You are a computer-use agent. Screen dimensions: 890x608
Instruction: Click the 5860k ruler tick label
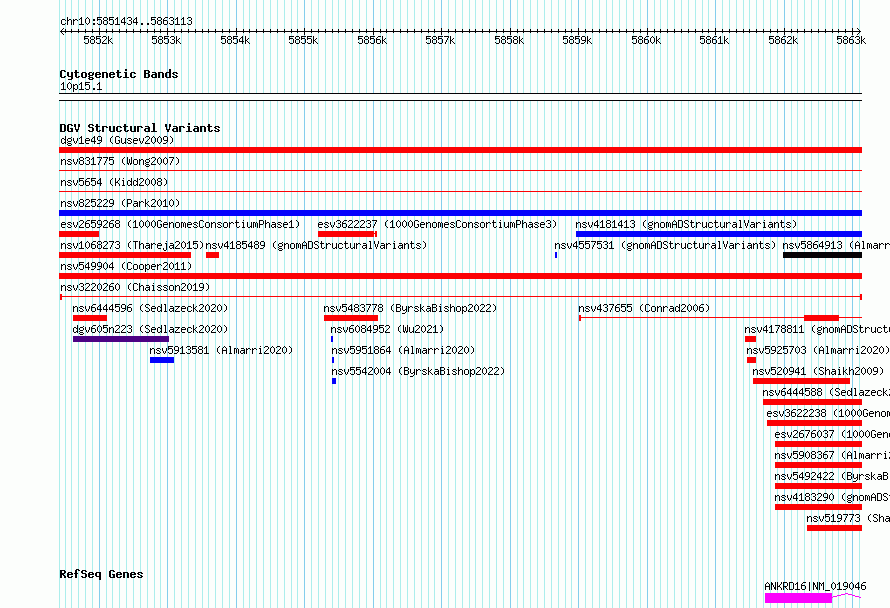(646, 40)
